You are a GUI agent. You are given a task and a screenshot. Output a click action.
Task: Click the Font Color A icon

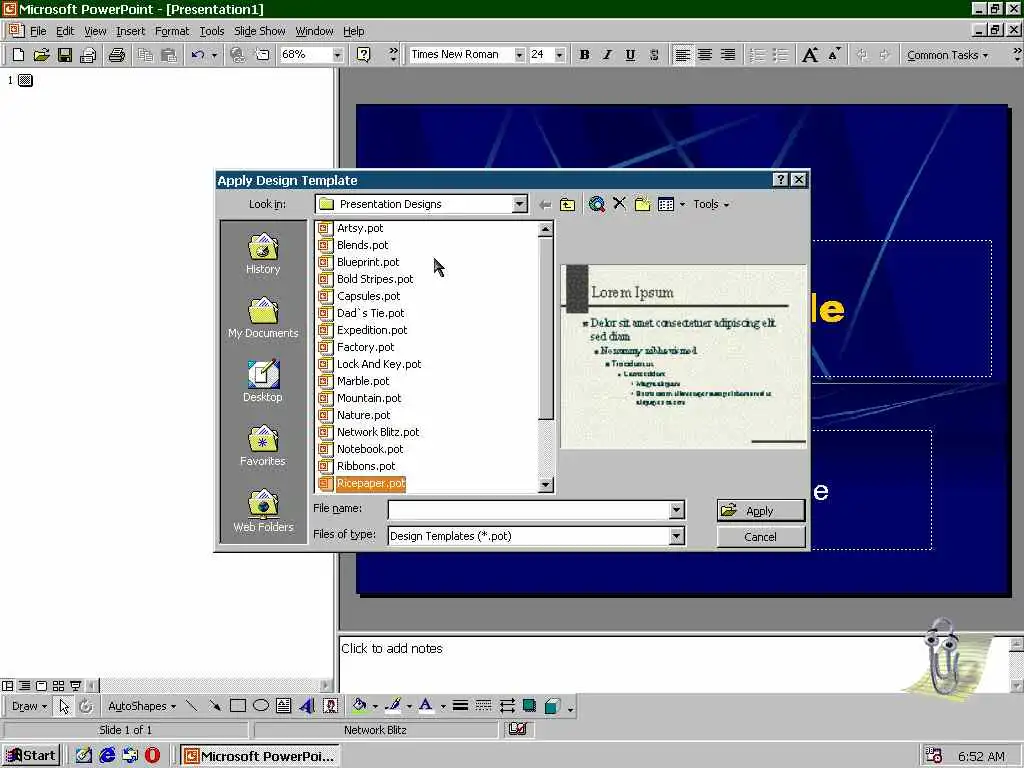click(x=426, y=706)
